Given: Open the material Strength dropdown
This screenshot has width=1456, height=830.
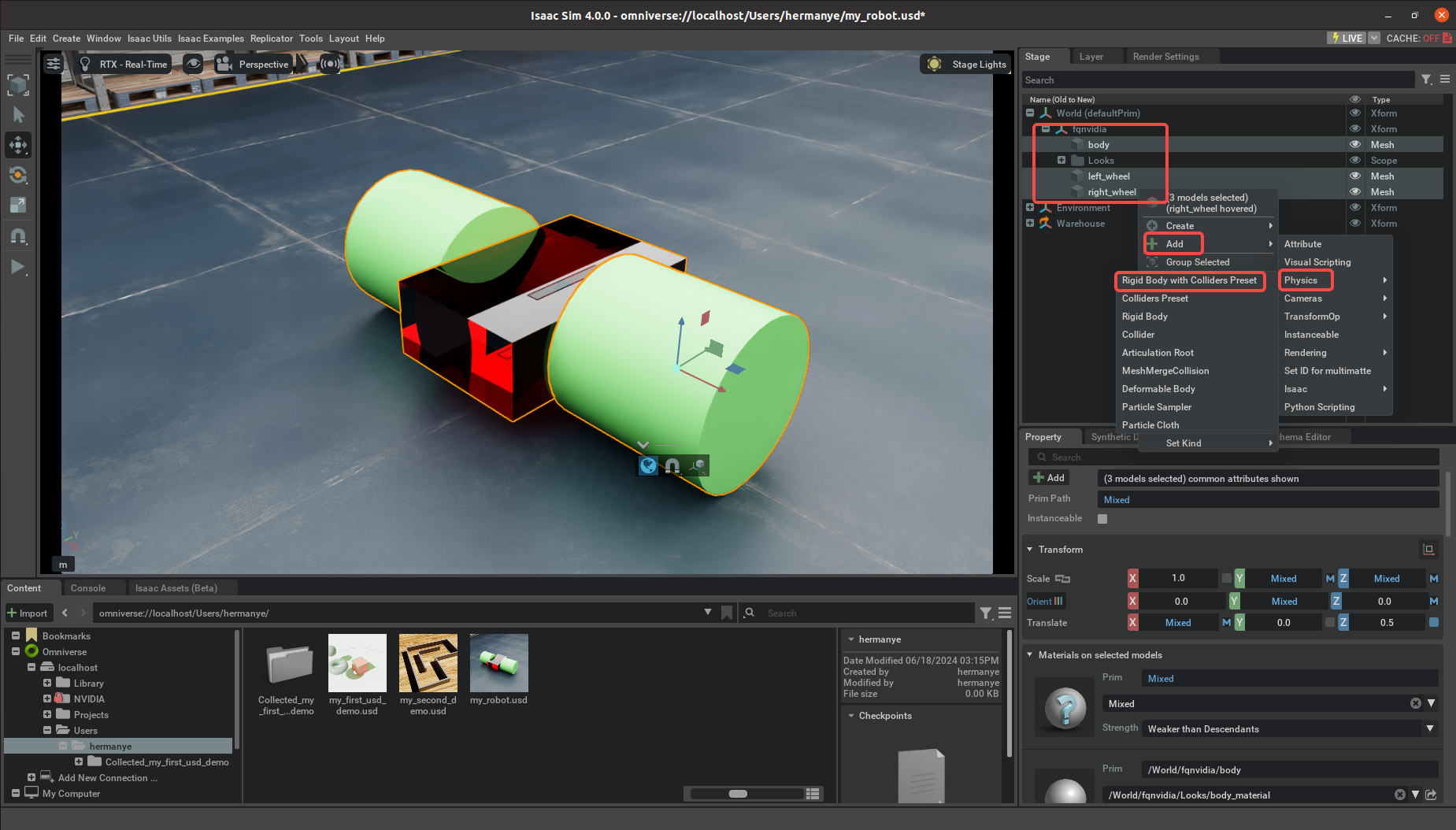Looking at the screenshot, I should click(1289, 729).
